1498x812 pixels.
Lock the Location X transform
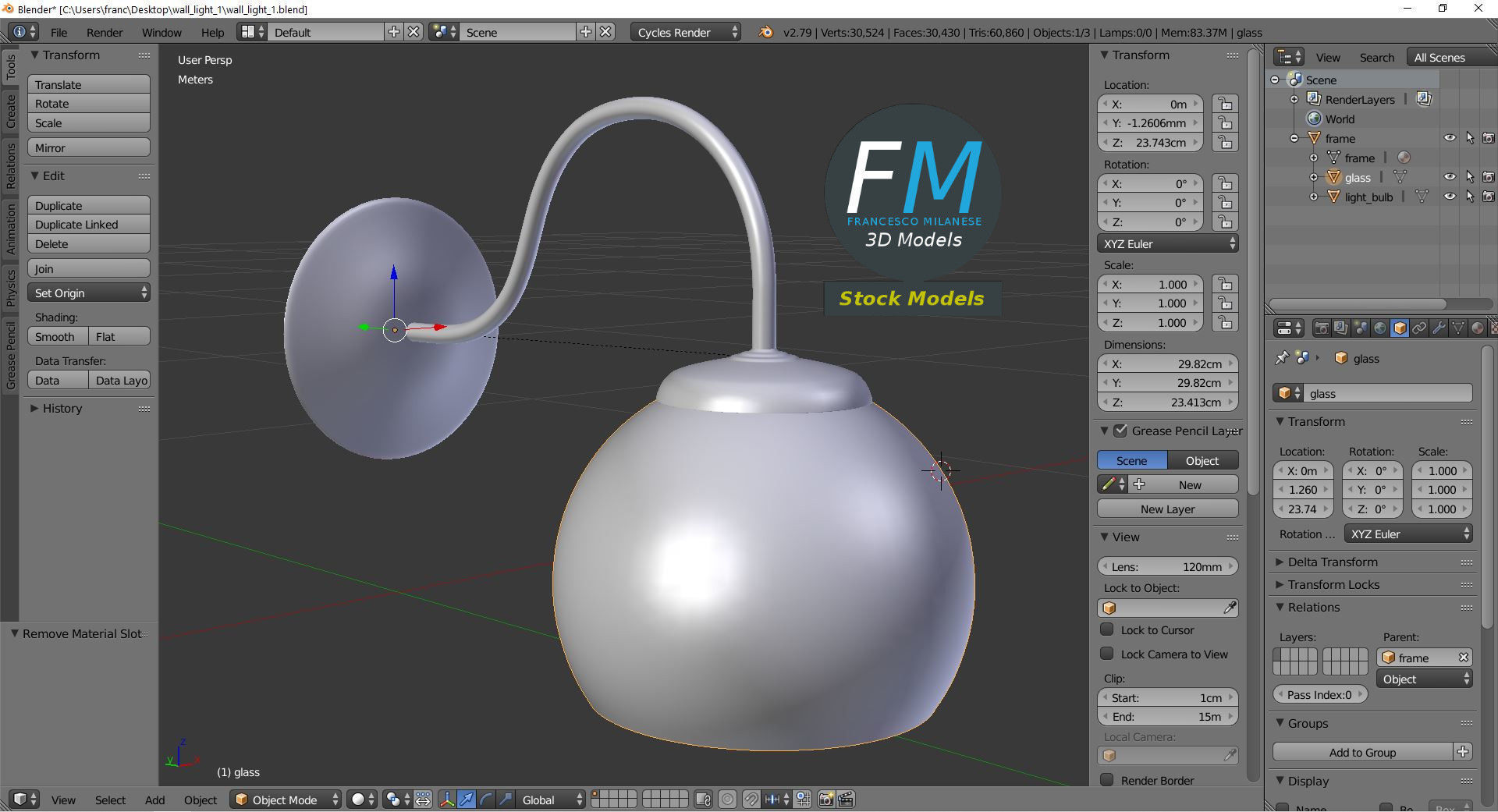pyautogui.click(x=1226, y=104)
